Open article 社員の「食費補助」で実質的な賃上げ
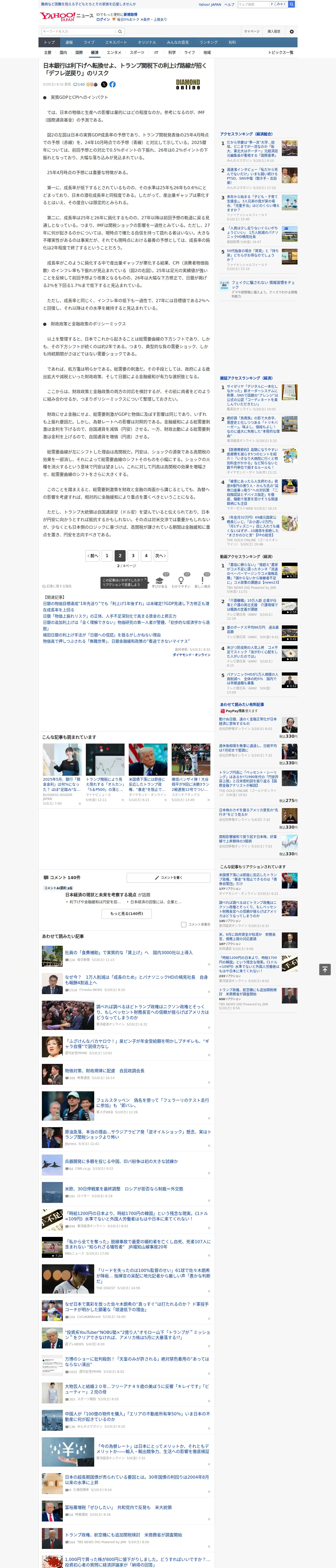Viewport: 336px width, 1568px height. click(129, 953)
